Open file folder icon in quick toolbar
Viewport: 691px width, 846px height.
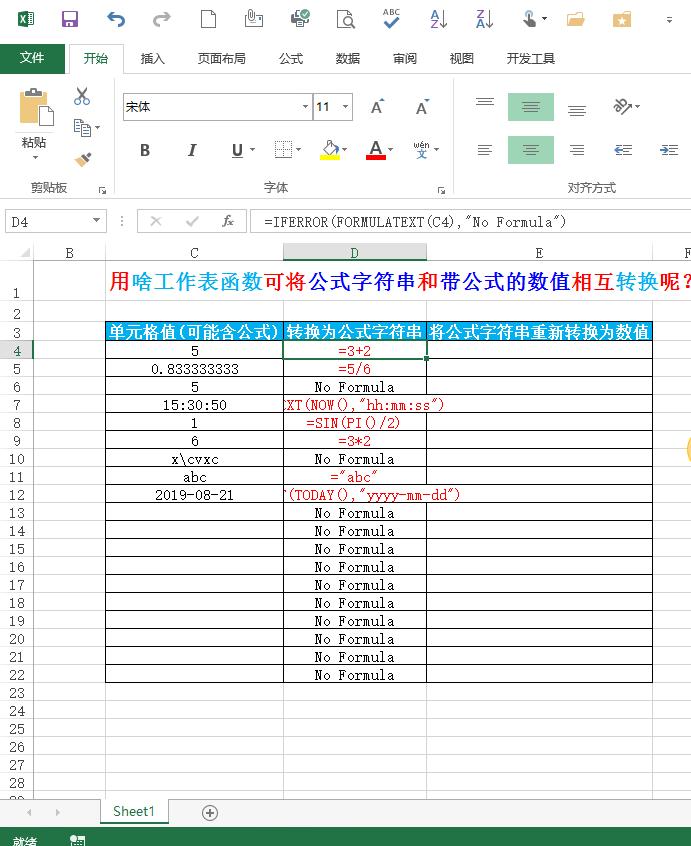576,20
